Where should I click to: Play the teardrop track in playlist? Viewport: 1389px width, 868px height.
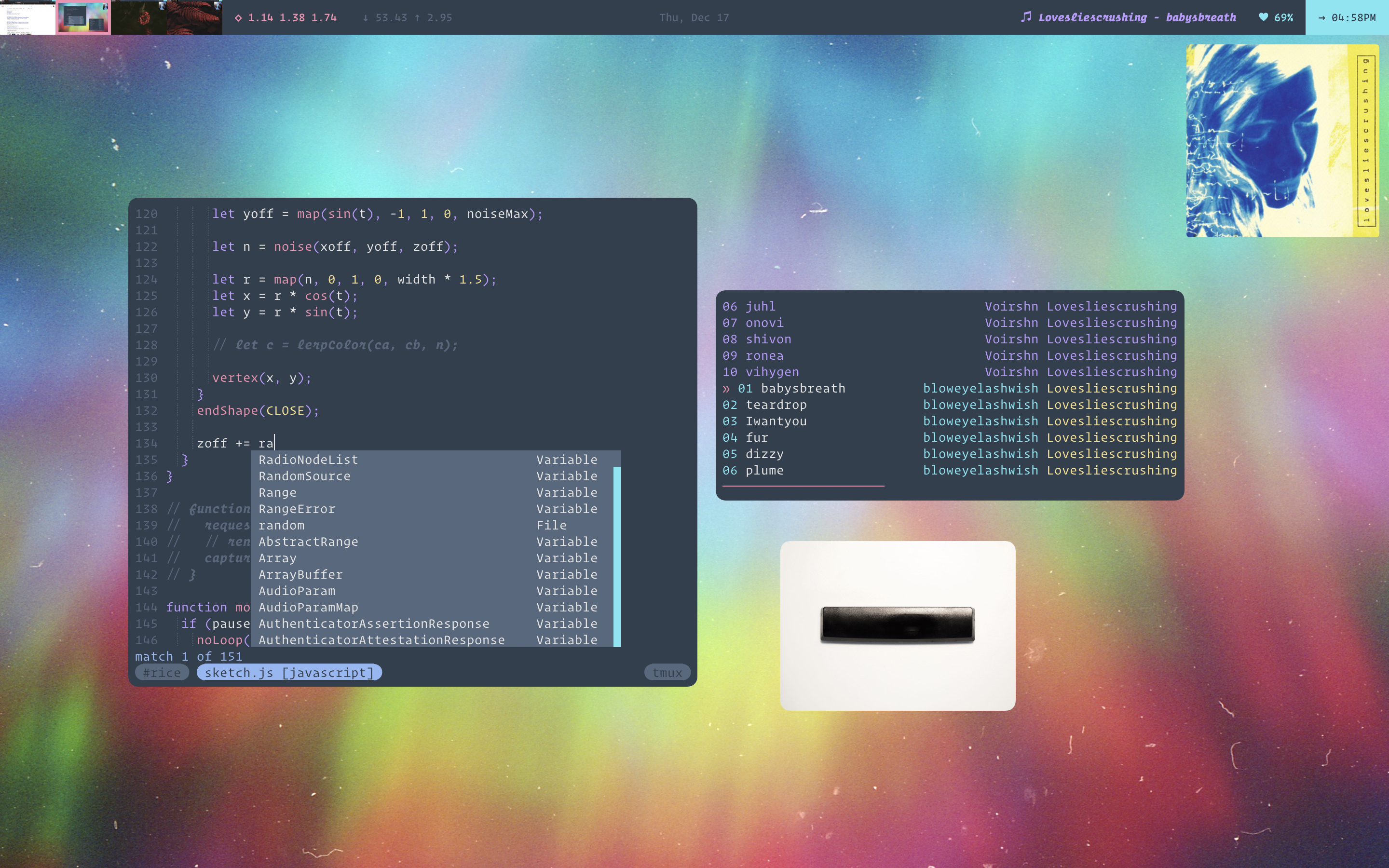776,405
